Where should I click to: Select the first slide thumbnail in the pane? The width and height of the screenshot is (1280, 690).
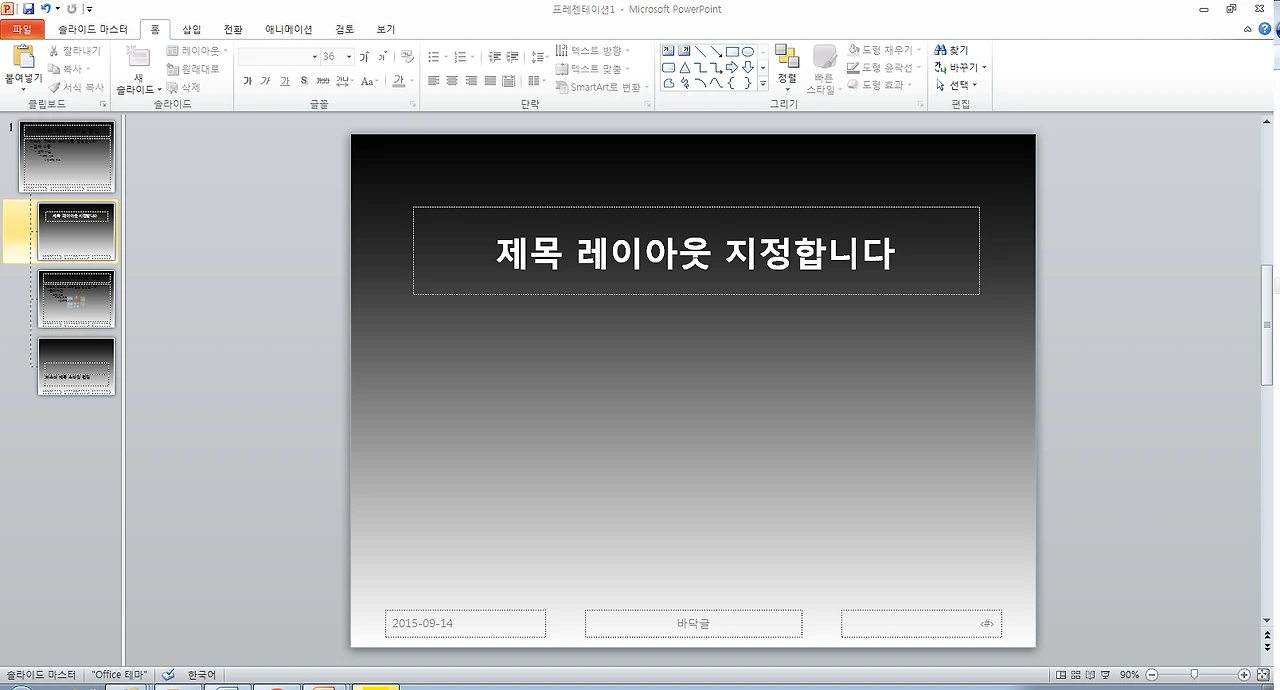(x=66, y=155)
